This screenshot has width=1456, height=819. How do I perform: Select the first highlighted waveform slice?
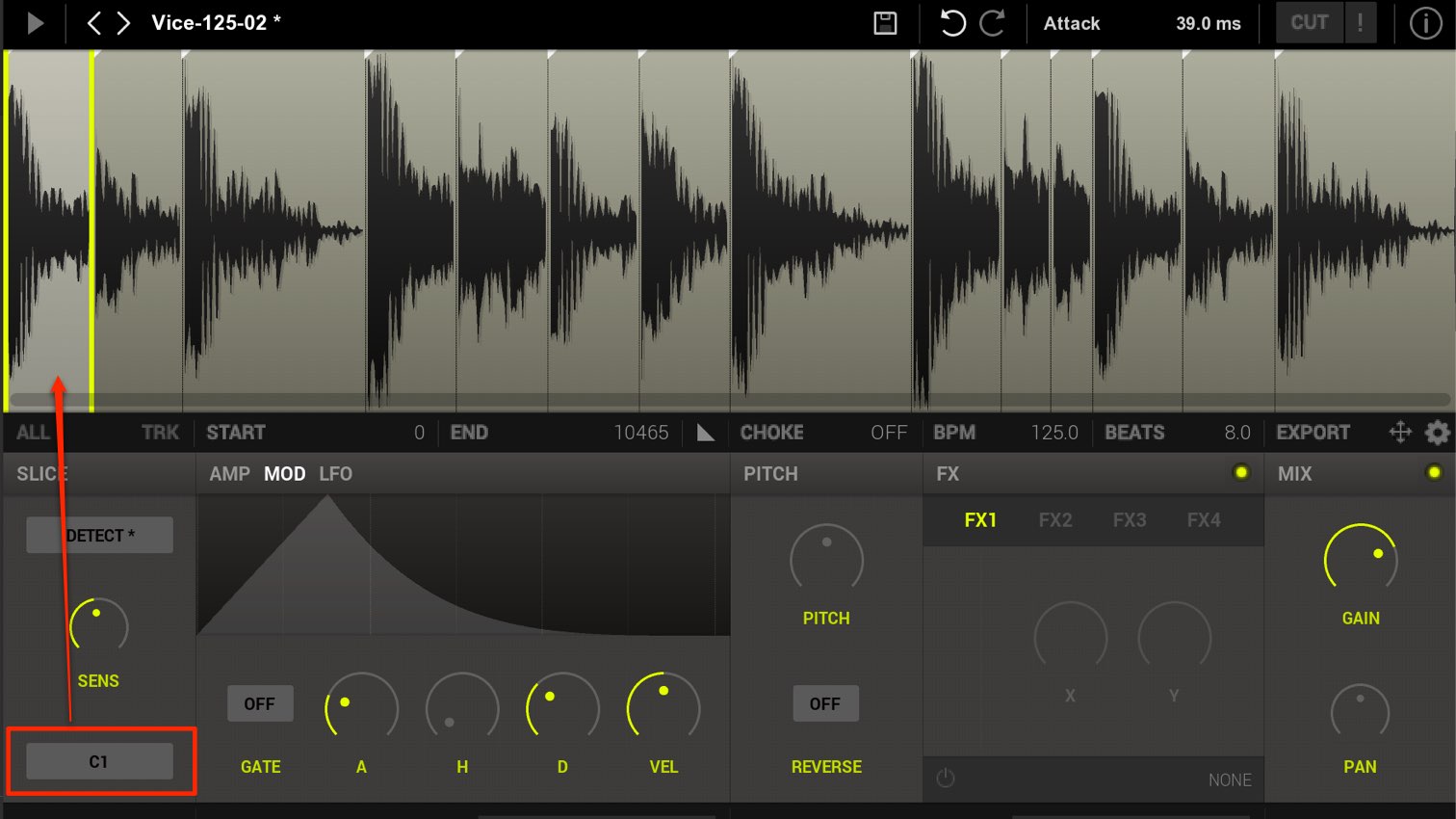tap(49, 229)
